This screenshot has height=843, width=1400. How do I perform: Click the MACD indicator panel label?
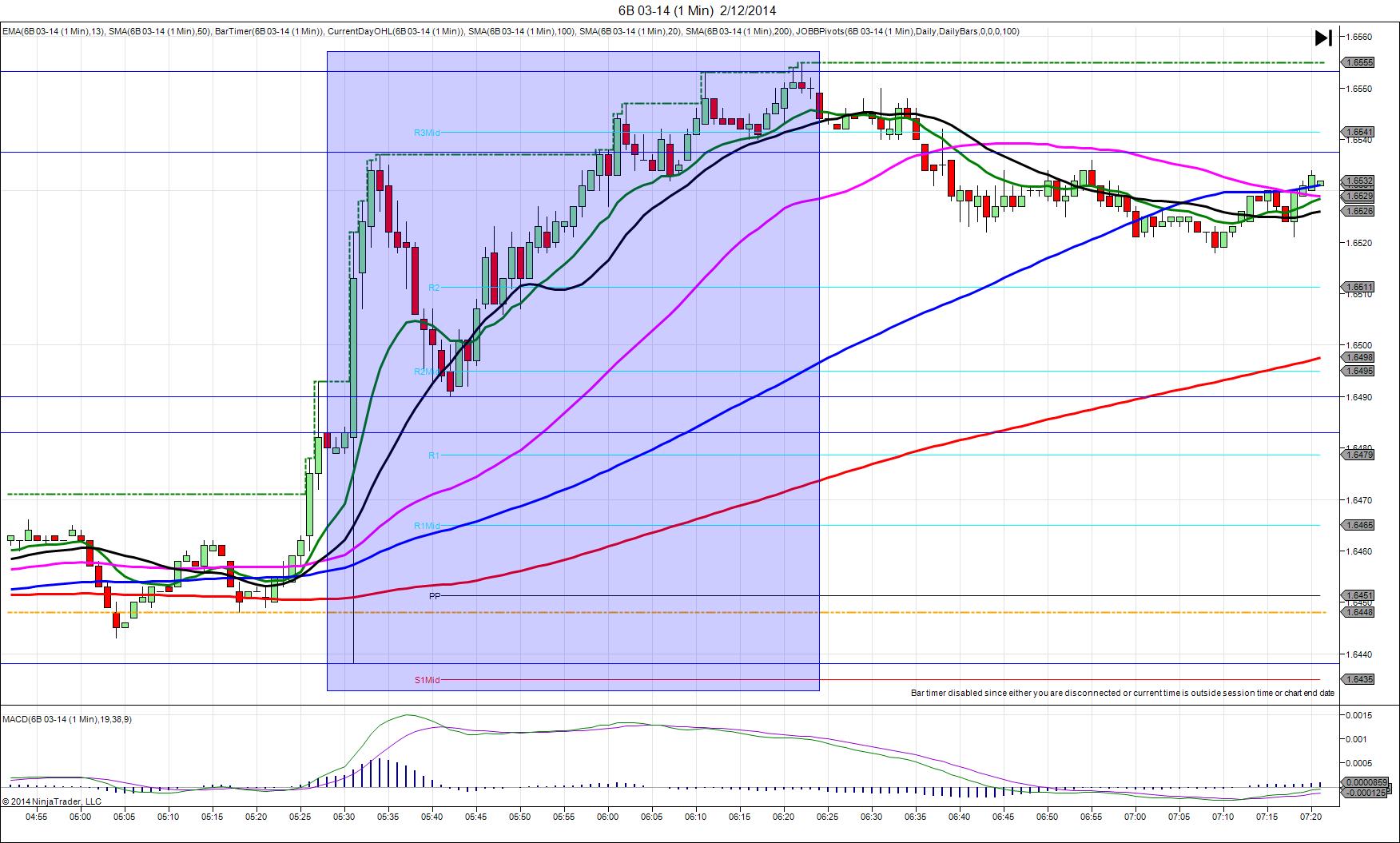tap(67, 719)
